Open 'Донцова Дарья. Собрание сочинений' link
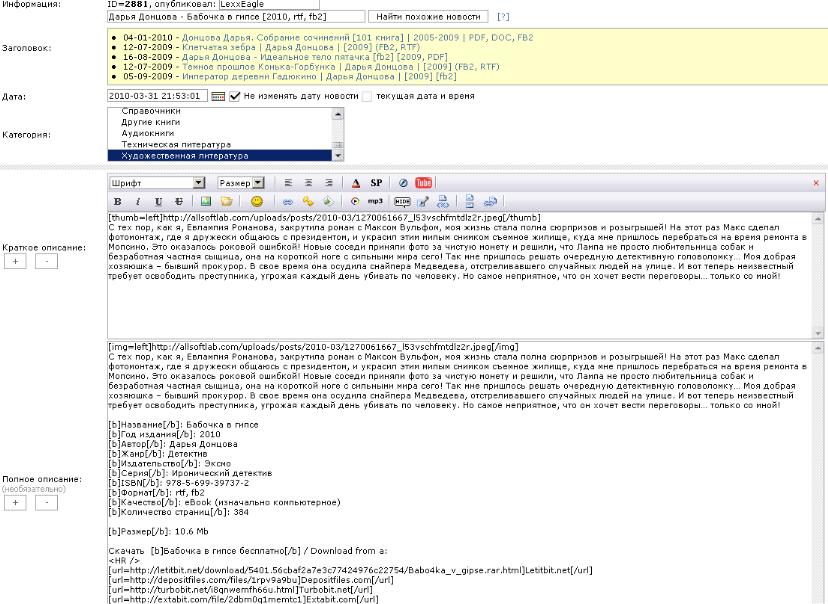The height and width of the screenshot is (604, 828). click(357, 37)
